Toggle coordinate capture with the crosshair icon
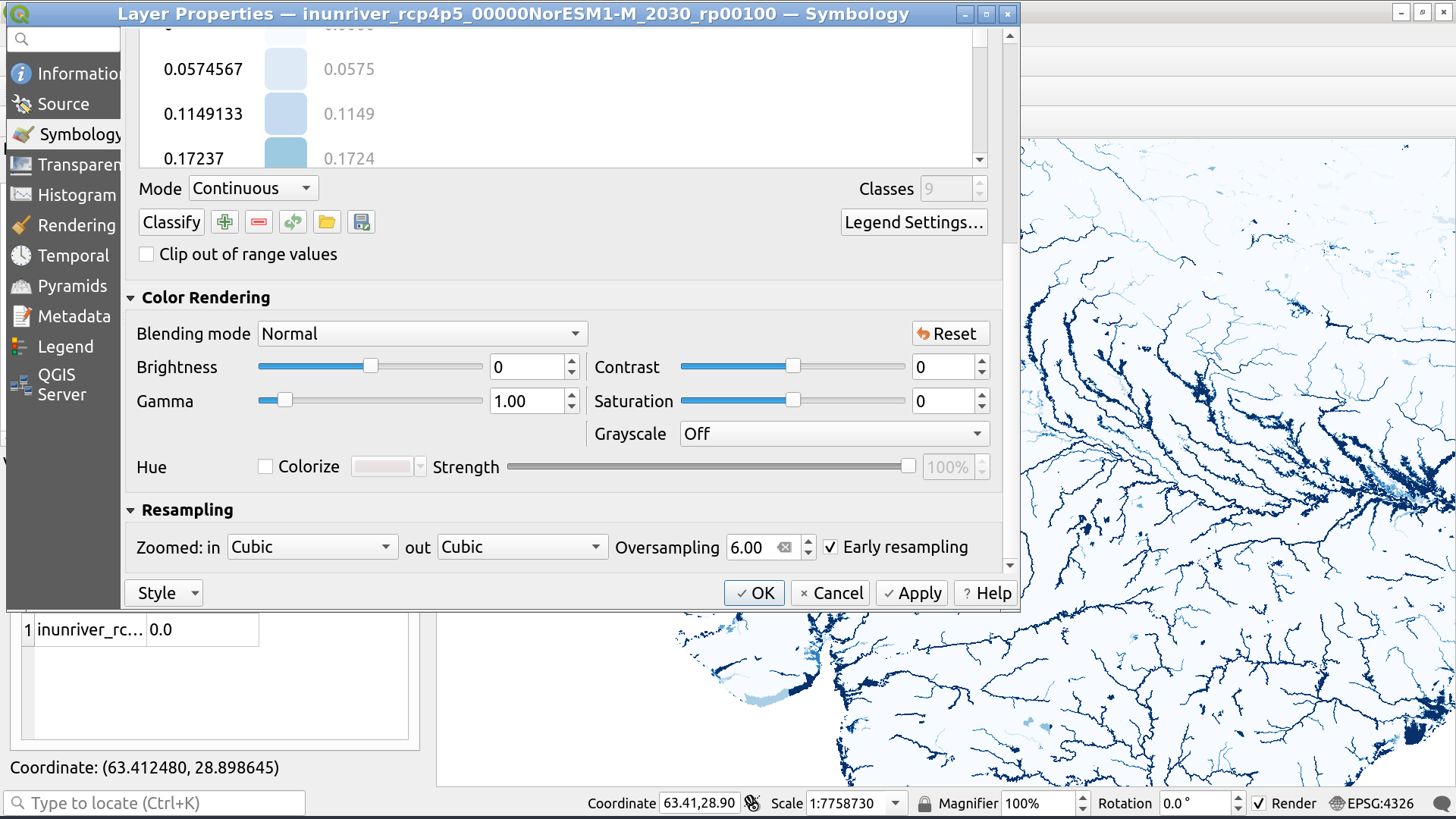This screenshot has width=1456, height=819. 752,802
